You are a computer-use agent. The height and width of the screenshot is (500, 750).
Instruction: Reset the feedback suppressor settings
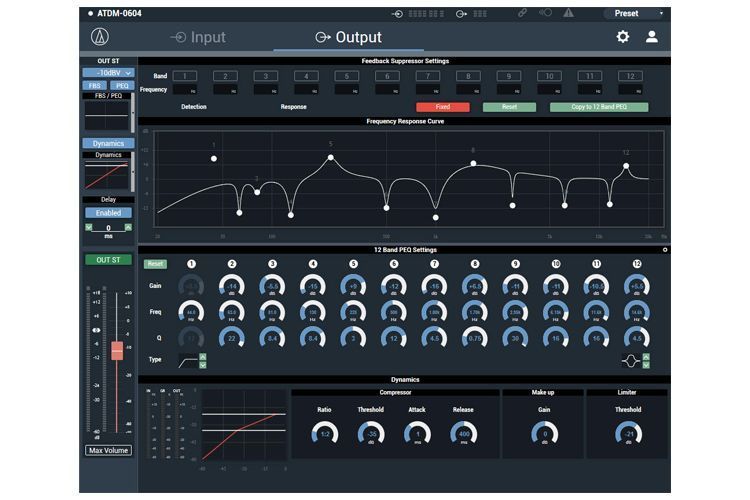pos(509,107)
